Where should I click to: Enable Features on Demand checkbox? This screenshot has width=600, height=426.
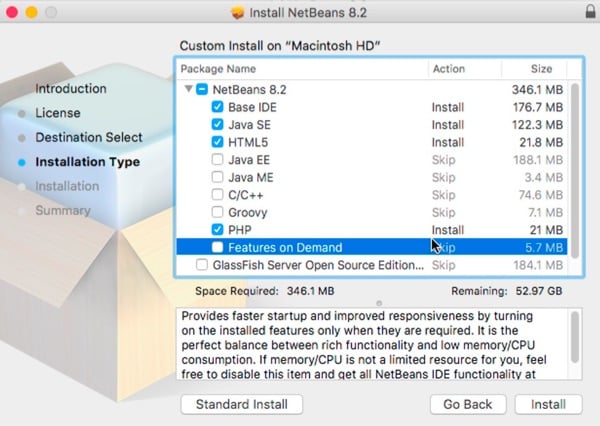coord(217,247)
